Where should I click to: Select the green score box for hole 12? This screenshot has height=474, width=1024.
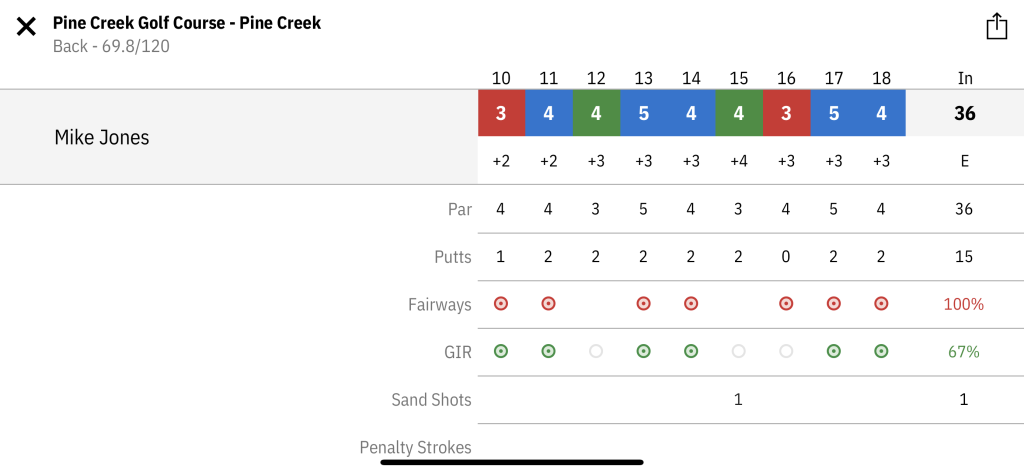596,113
